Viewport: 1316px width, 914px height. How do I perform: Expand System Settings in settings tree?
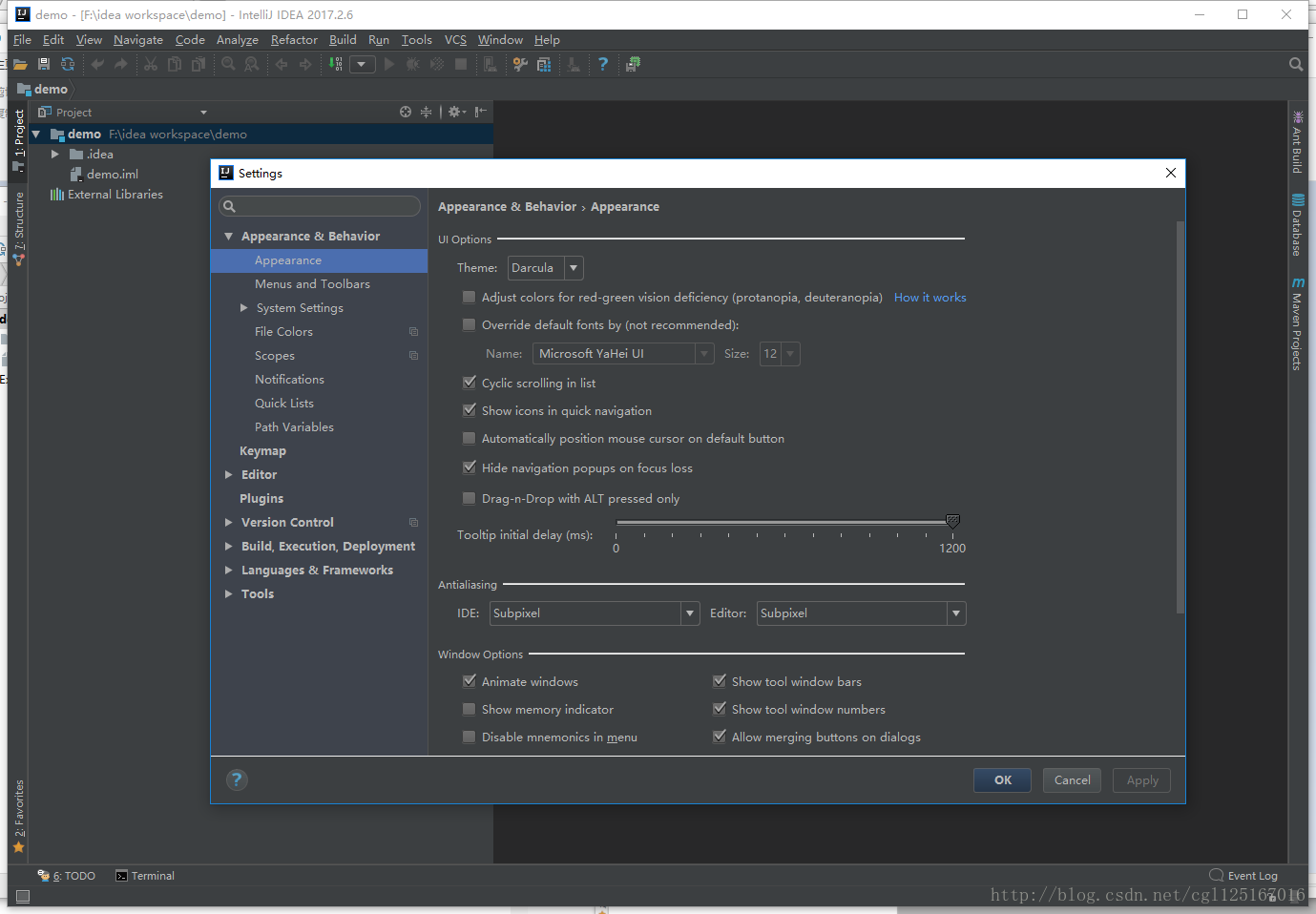pyautogui.click(x=244, y=307)
